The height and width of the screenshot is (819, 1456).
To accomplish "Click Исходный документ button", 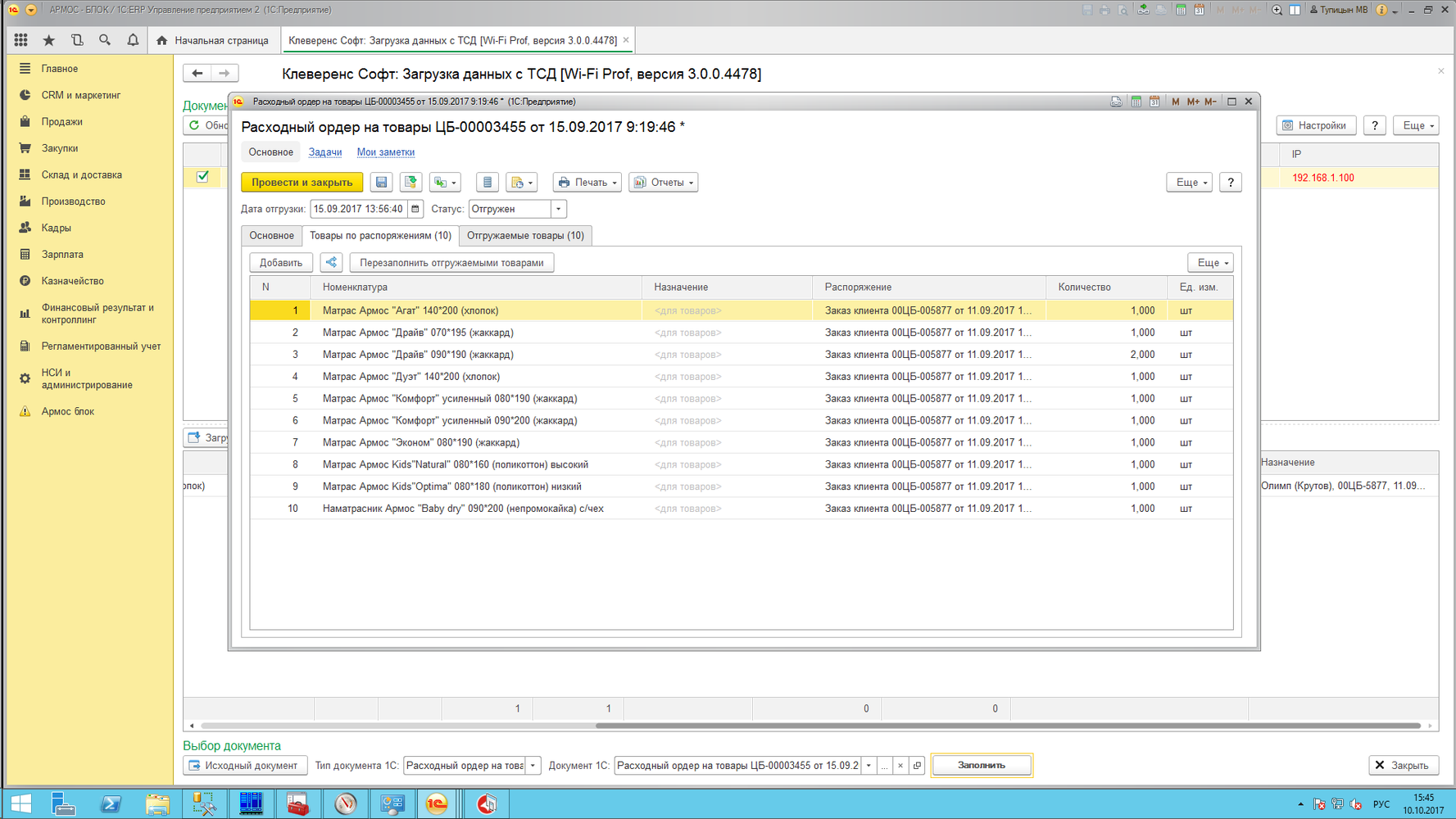I will (245, 766).
